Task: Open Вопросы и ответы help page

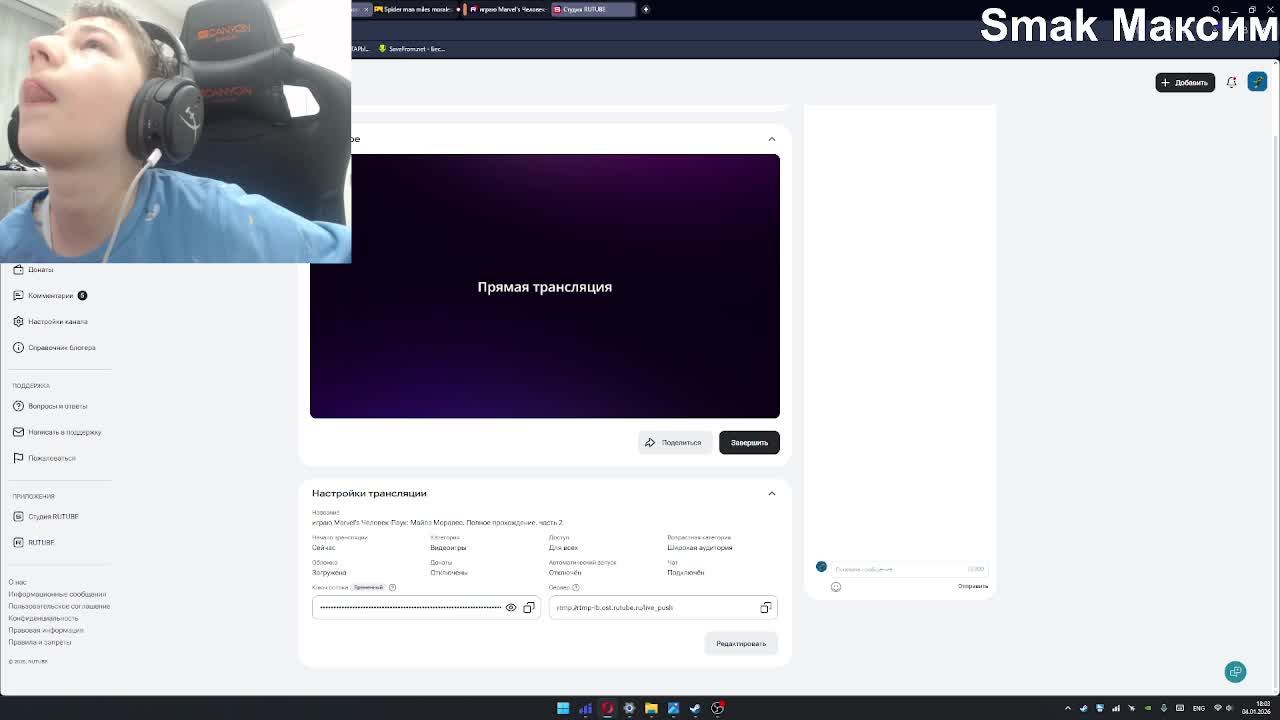Action: click(57, 406)
